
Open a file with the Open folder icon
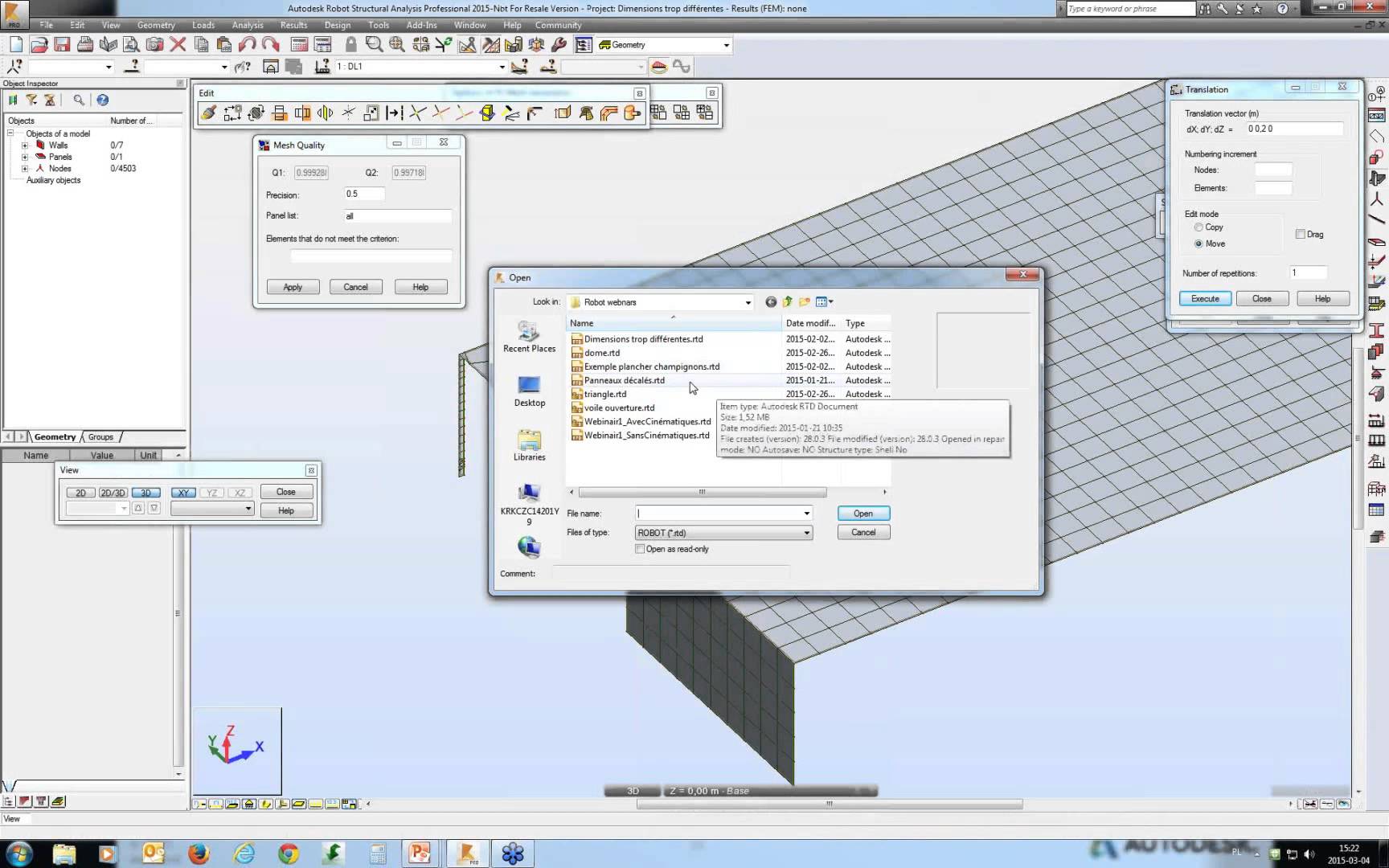coord(39,44)
